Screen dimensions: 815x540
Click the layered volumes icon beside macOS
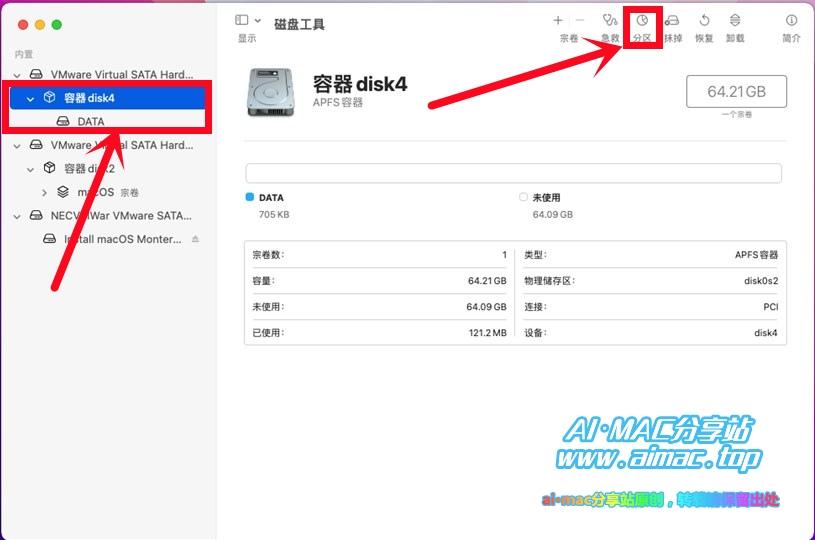63,192
